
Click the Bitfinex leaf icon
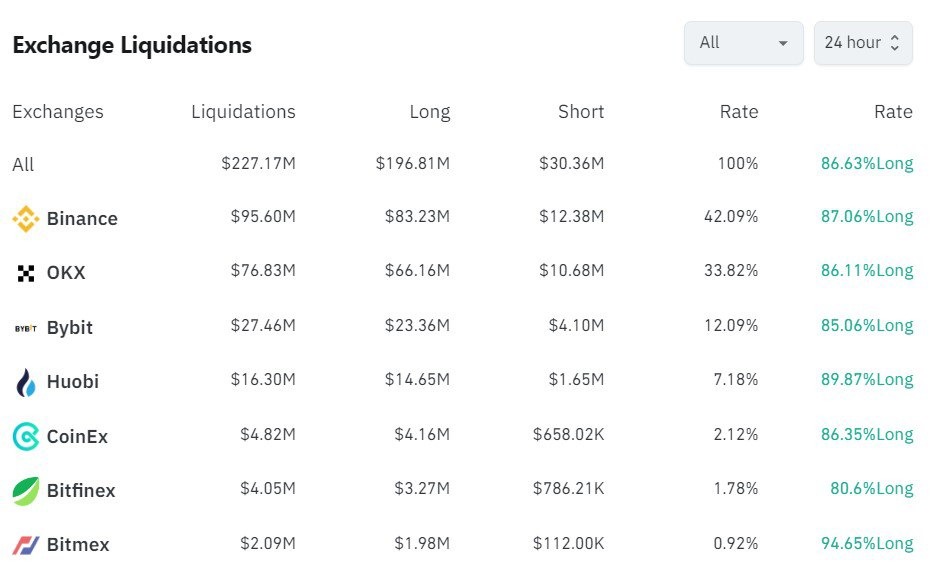[25, 491]
